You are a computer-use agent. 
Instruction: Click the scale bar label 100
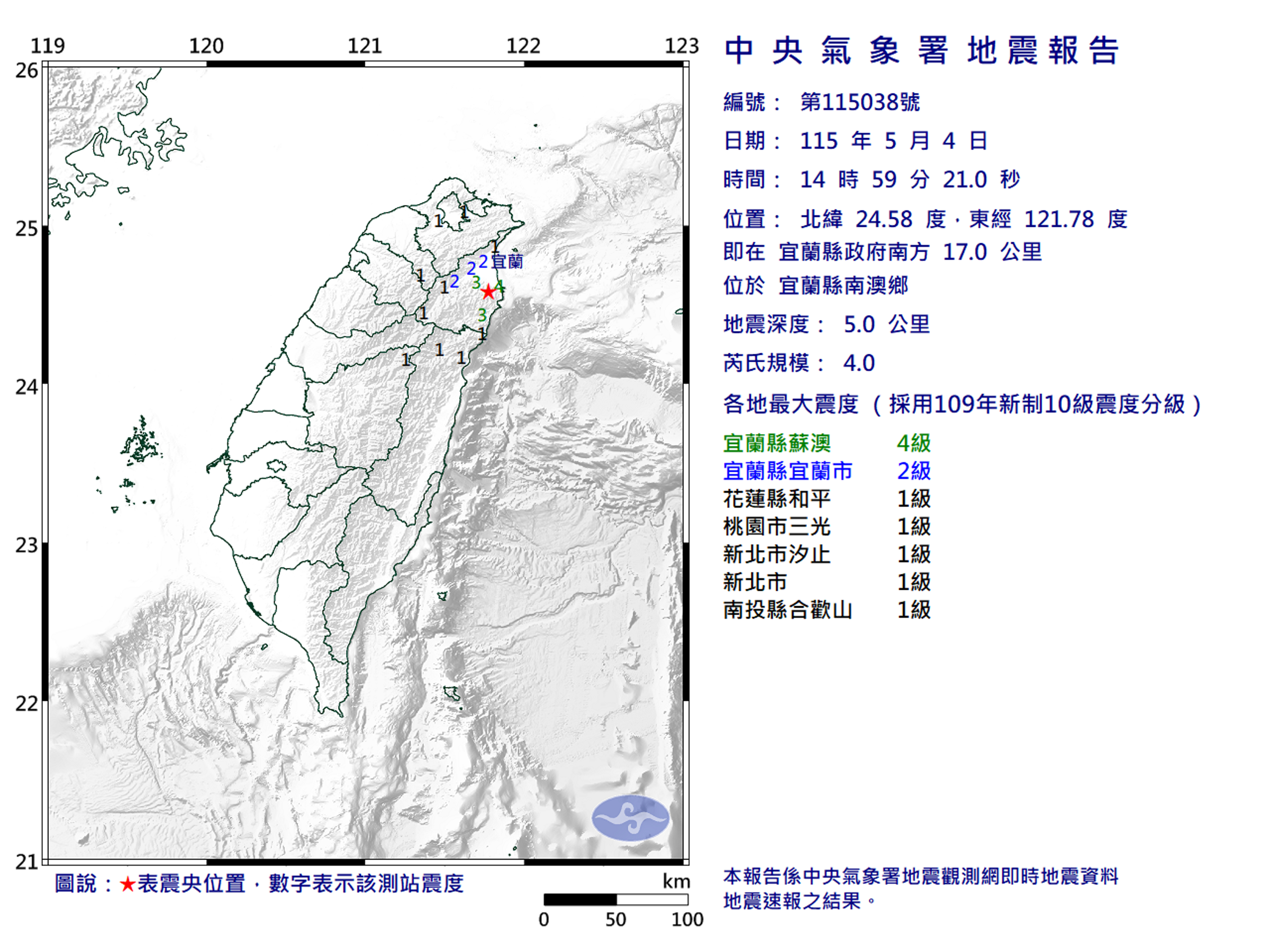pyautogui.click(x=687, y=920)
